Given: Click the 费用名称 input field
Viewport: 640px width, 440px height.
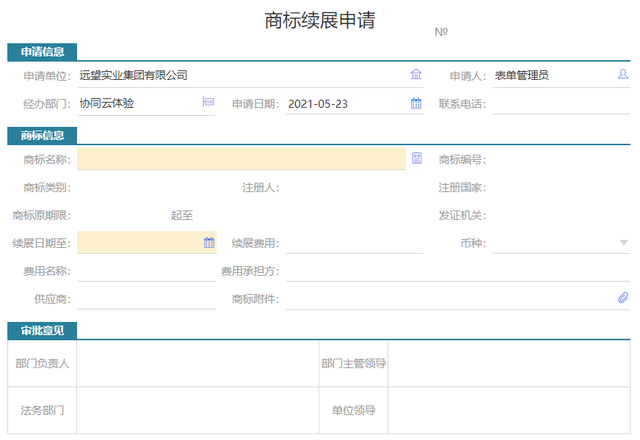Looking at the screenshot, I should [146, 271].
